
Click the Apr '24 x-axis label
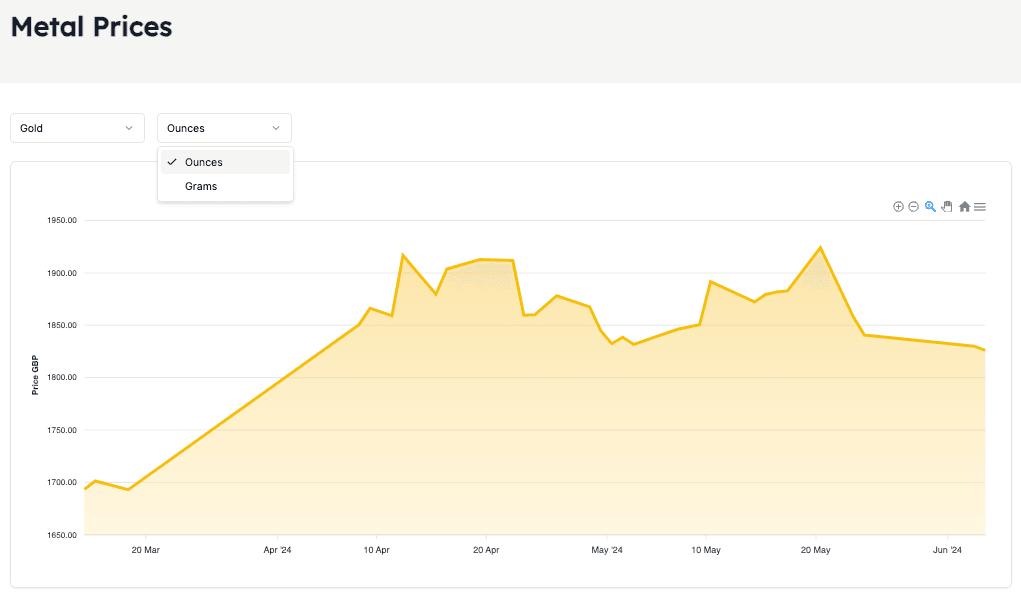277,550
